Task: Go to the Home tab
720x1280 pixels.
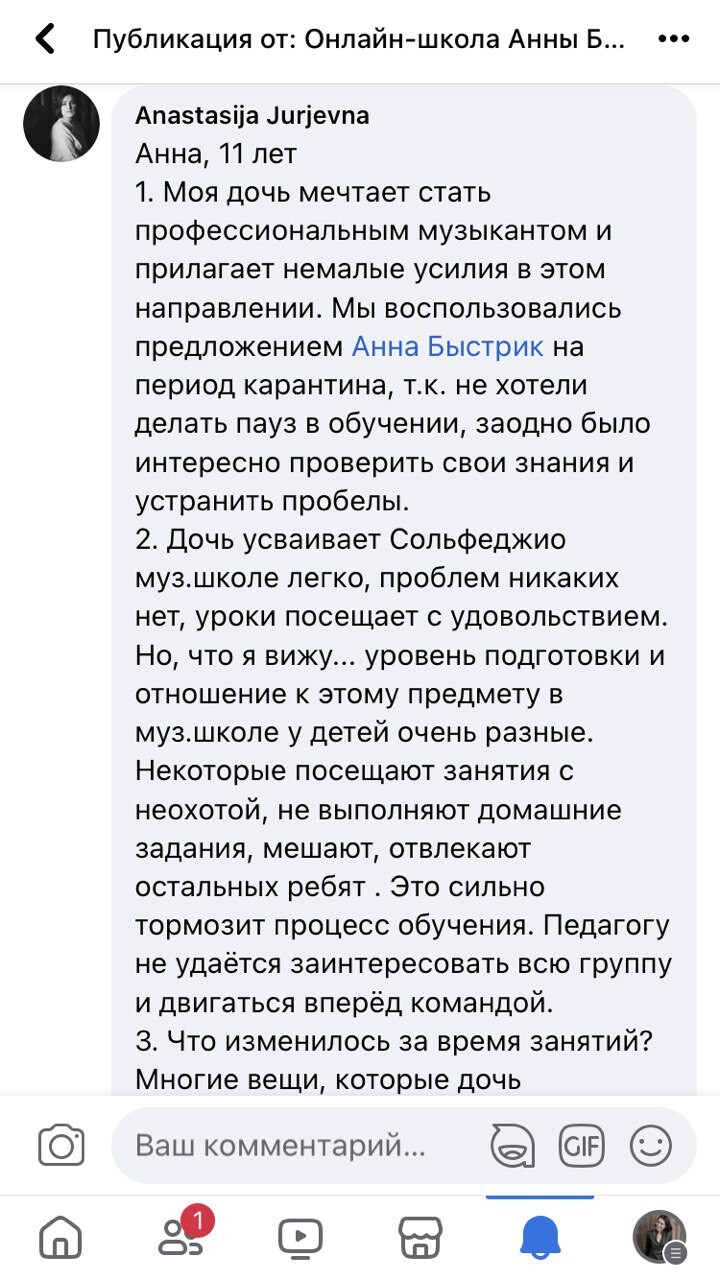Action: coord(61,1238)
